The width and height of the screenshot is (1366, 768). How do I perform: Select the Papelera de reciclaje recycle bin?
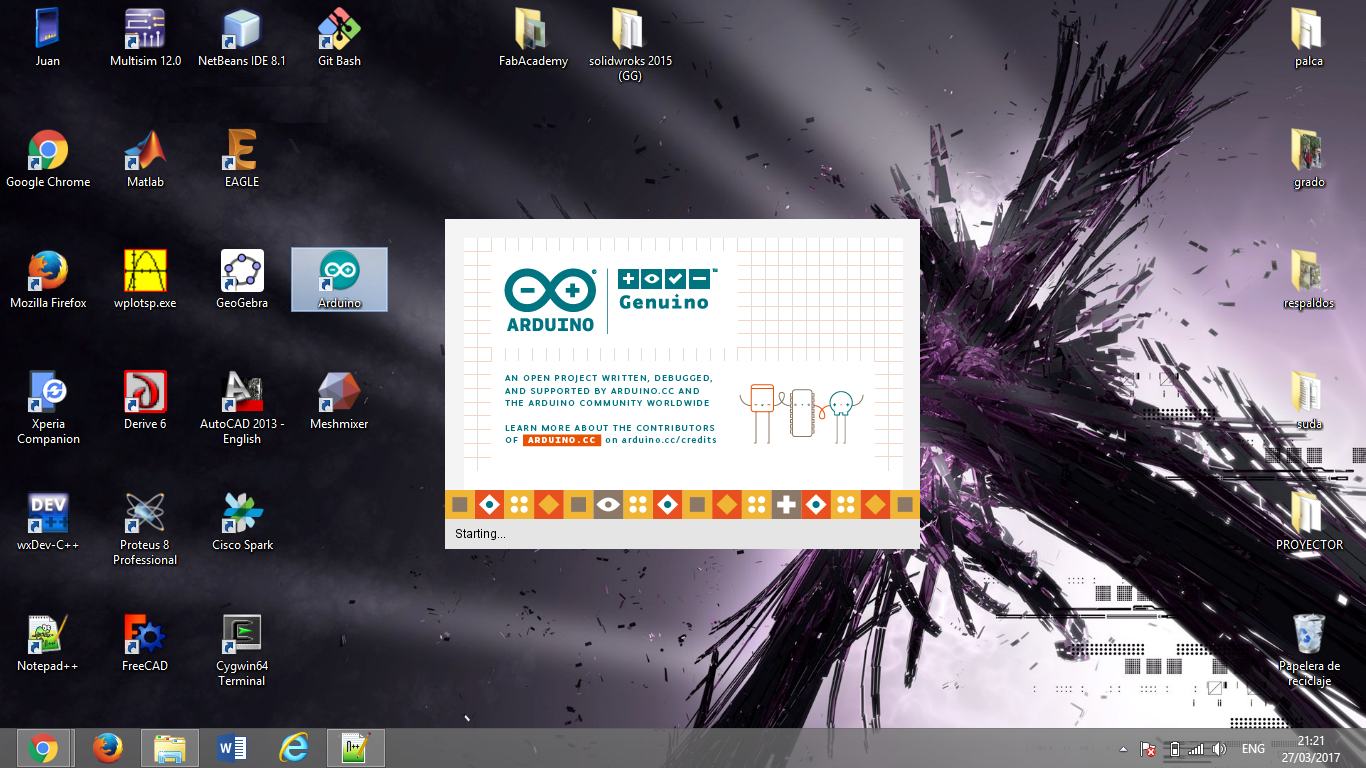[1308, 651]
